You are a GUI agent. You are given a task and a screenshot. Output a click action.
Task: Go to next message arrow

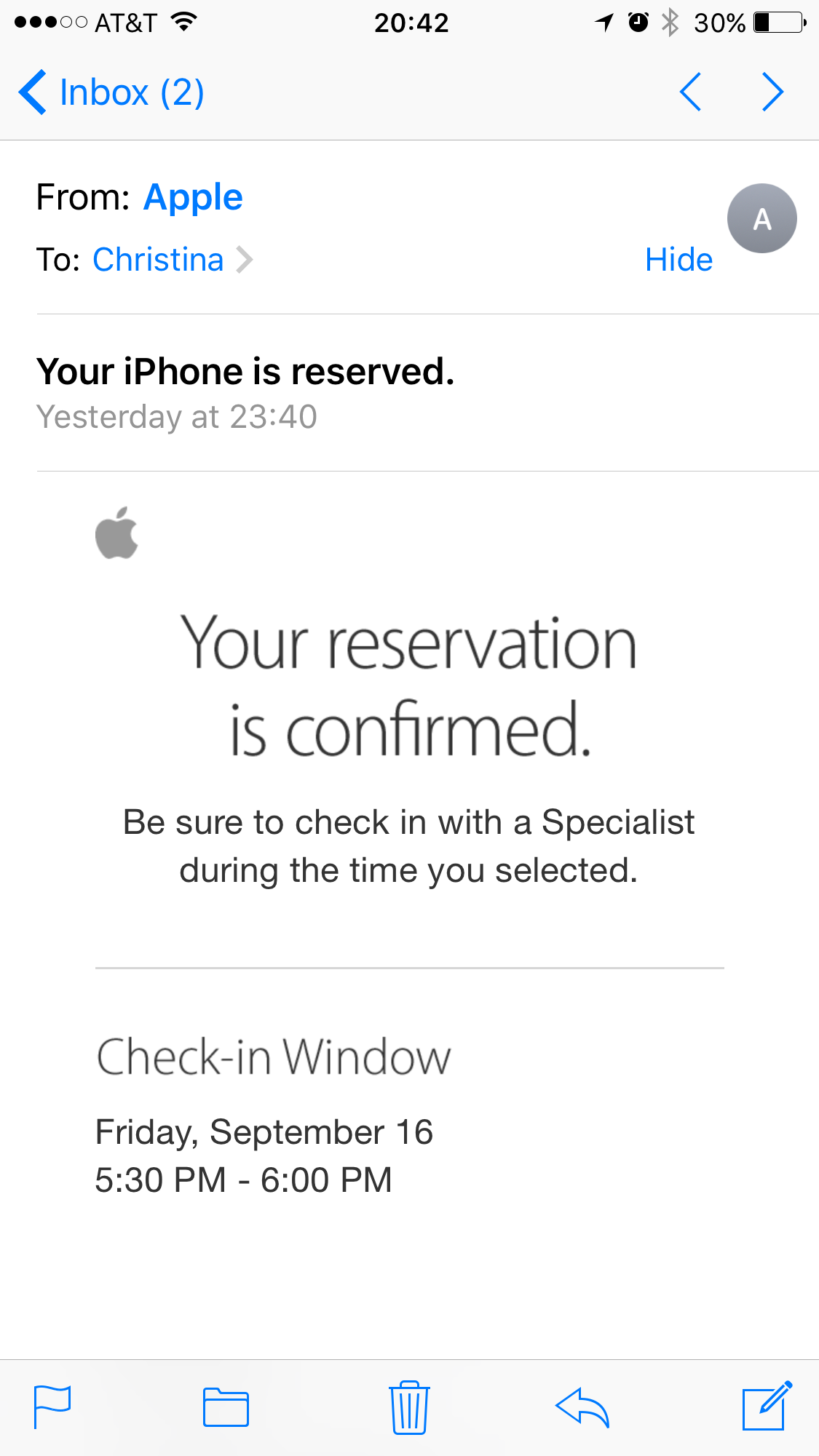[x=772, y=92]
